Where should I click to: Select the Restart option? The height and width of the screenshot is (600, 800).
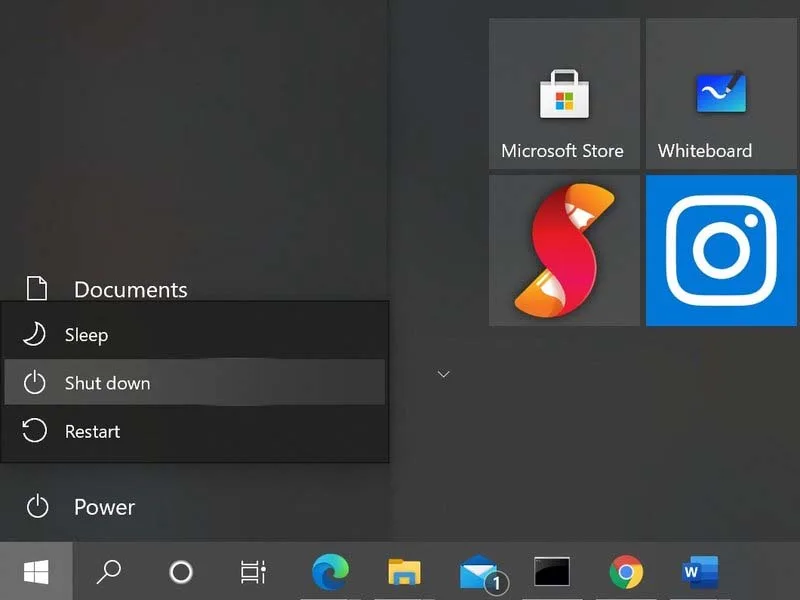[x=194, y=431]
